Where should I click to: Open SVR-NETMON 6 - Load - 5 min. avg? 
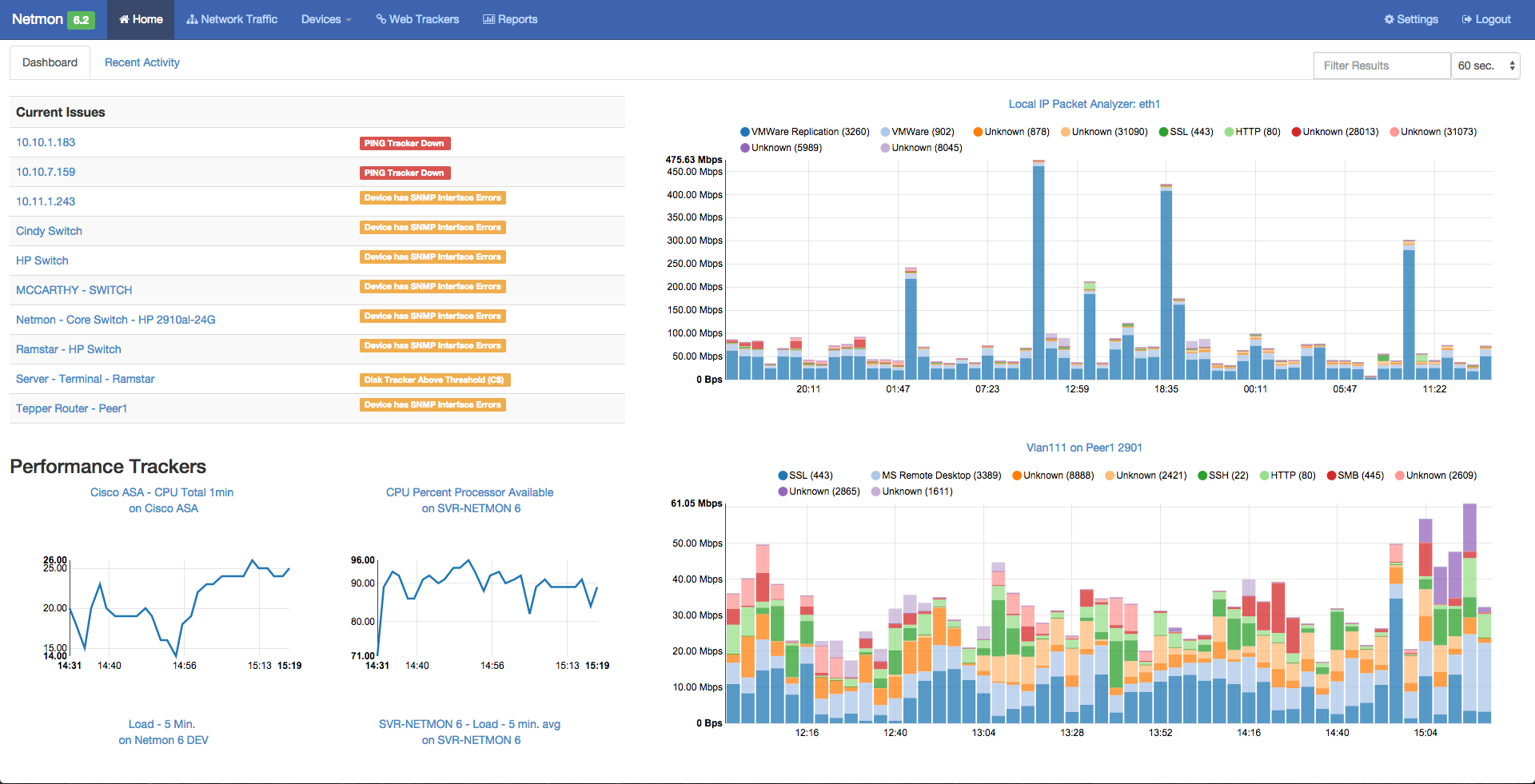point(470,732)
